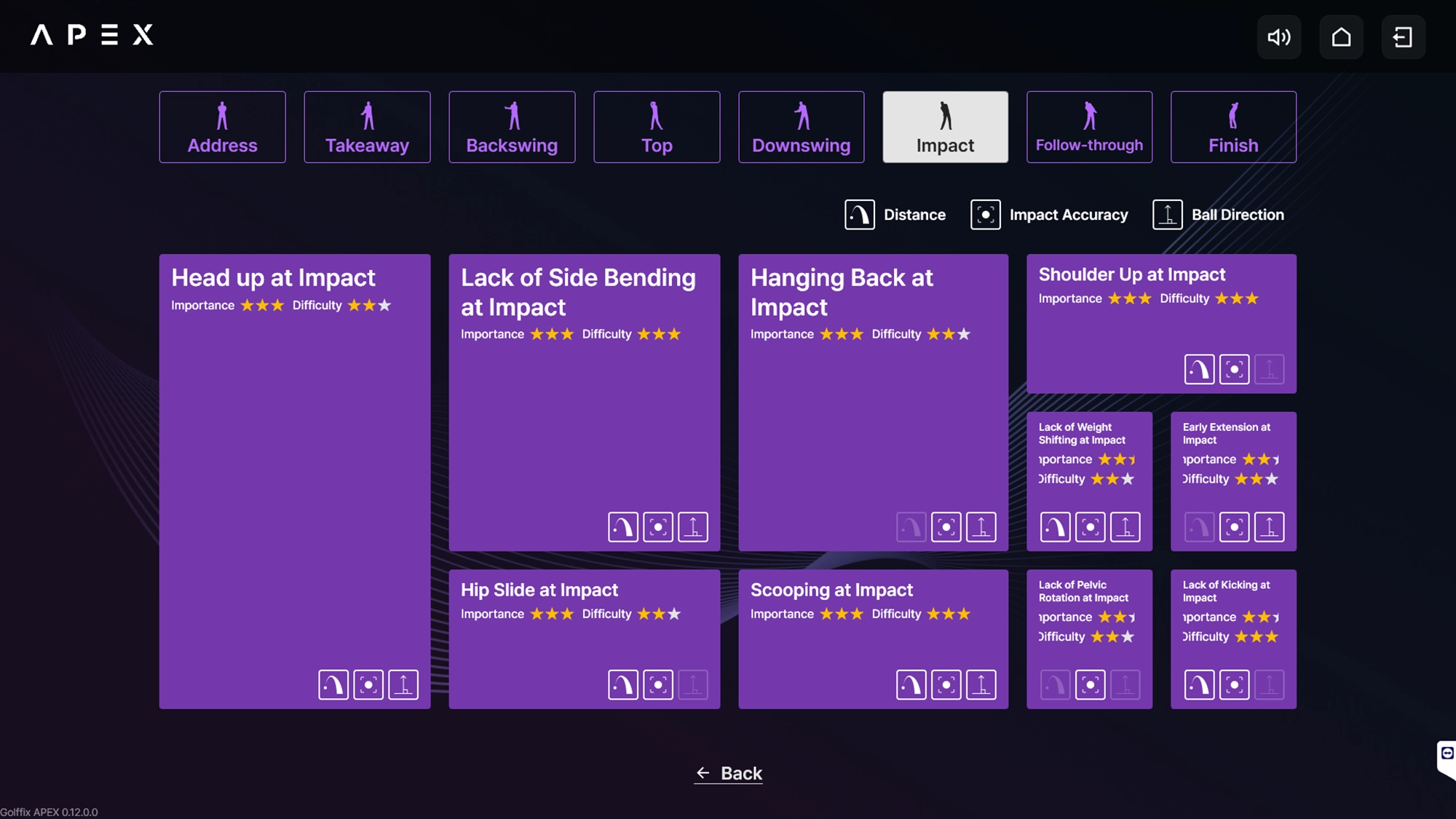Image resolution: width=1456 pixels, height=819 pixels.
Task: Click impact accuracy icon on Hip Slide card
Action: point(658,684)
